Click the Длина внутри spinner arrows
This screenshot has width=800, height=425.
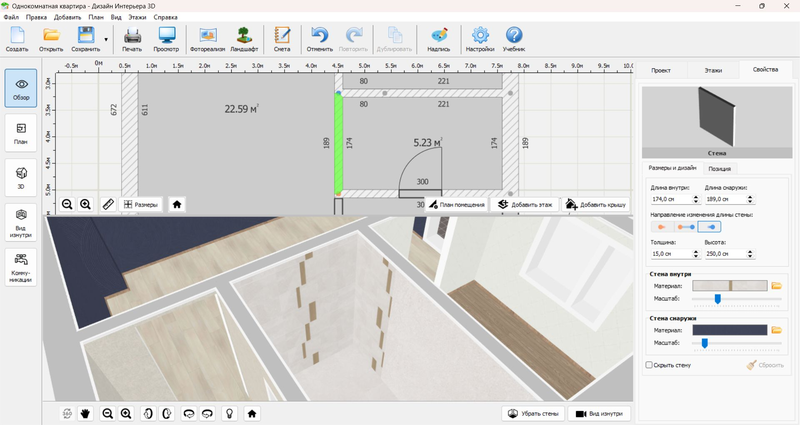click(x=696, y=199)
